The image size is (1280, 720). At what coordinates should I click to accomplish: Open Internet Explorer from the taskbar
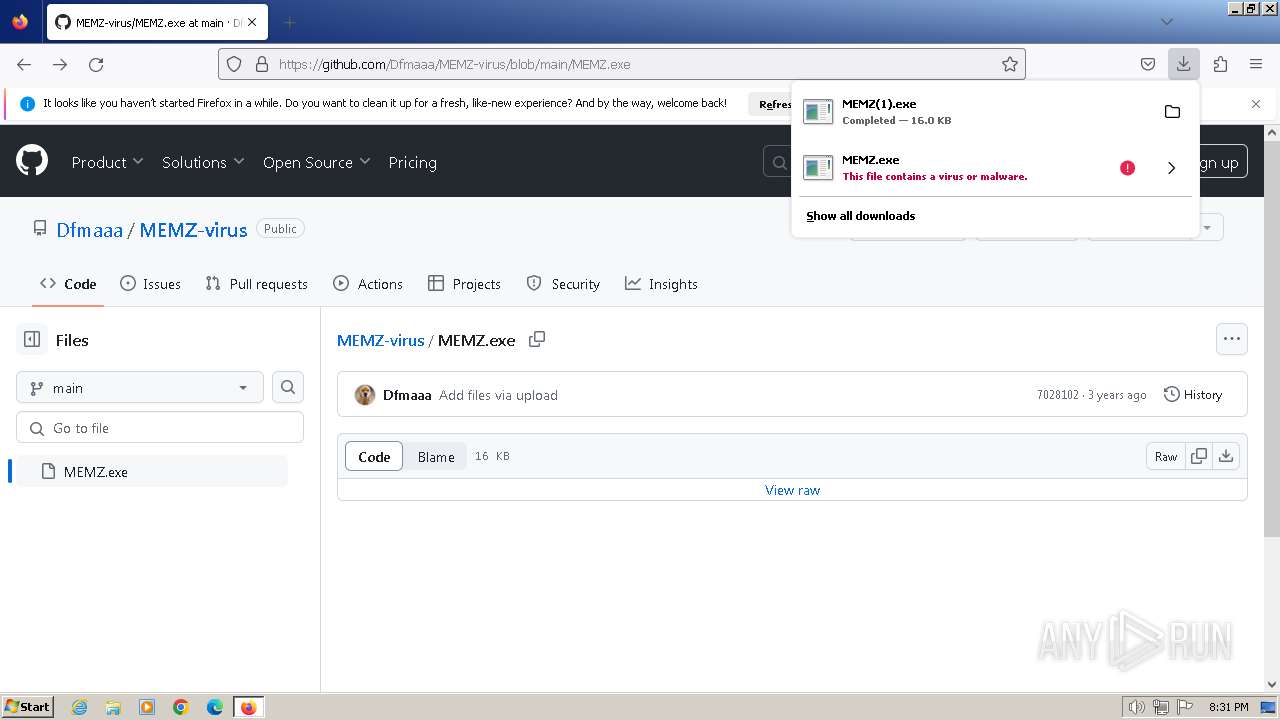tap(80, 707)
